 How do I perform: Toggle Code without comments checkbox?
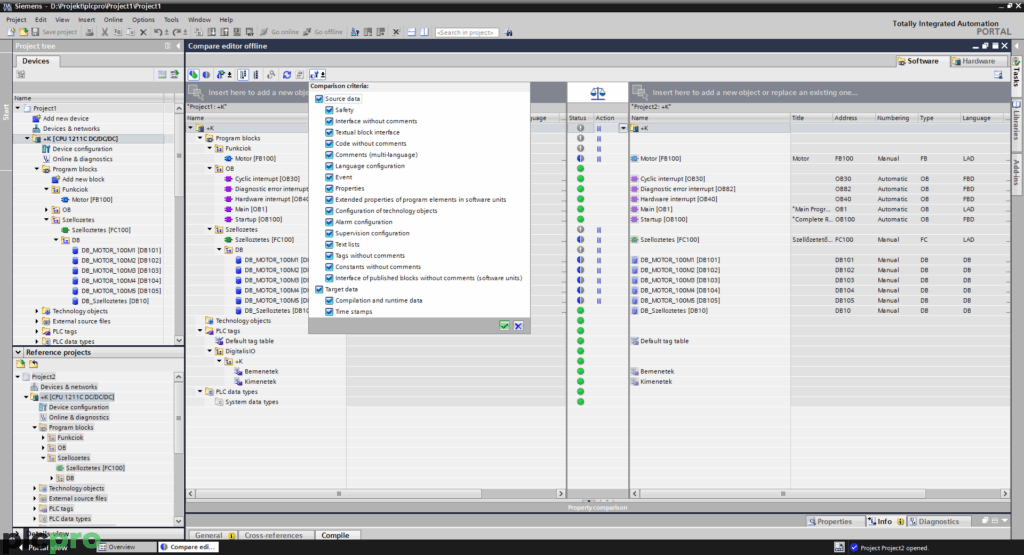[x=329, y=144]
